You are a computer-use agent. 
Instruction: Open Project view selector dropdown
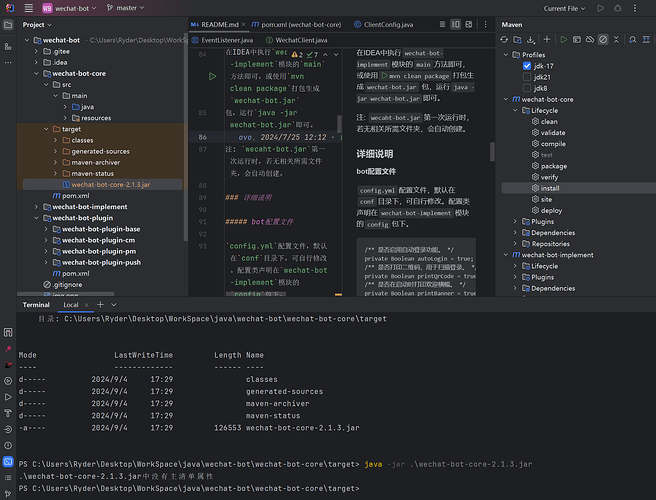(37, 25)
